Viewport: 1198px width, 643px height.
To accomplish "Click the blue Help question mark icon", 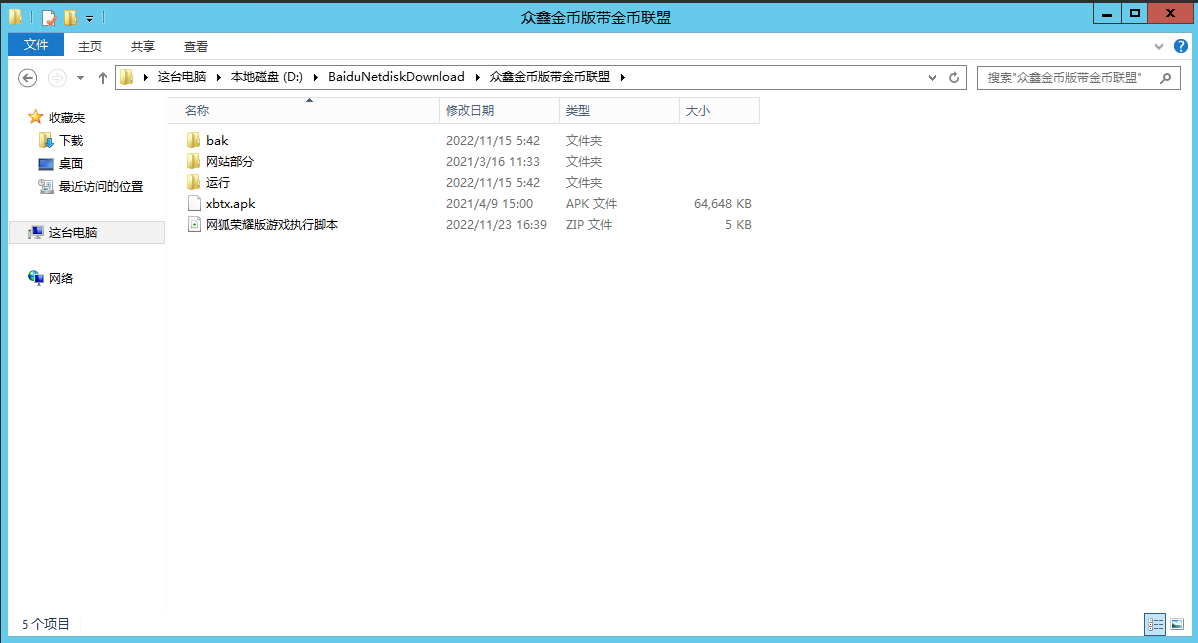I will click(1180, 46).
